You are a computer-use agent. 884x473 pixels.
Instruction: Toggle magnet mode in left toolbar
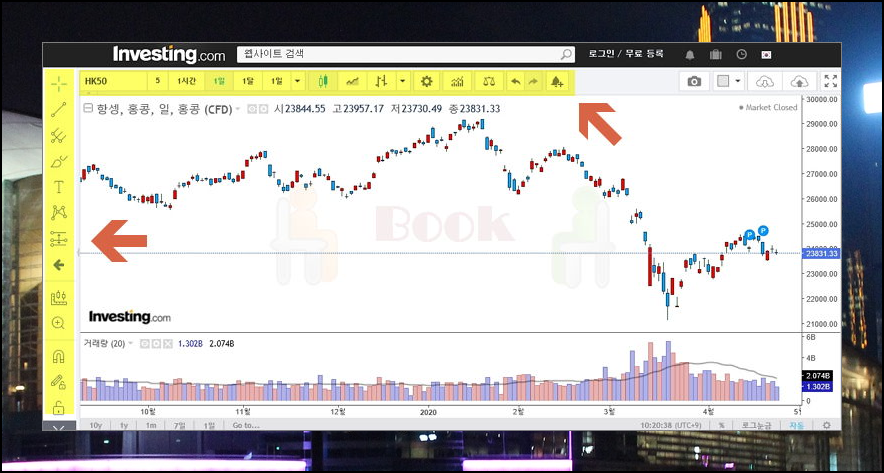pos(59,356)
